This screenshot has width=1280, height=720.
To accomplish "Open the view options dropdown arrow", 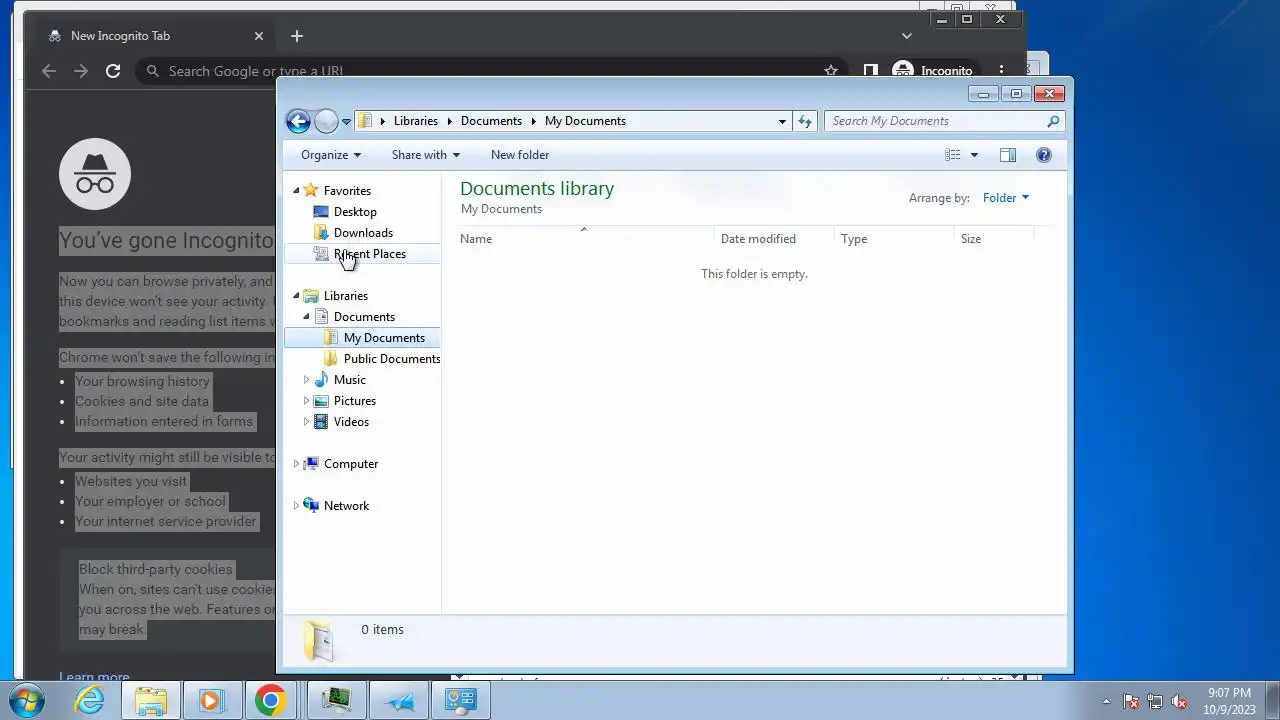I will point(974,155).
